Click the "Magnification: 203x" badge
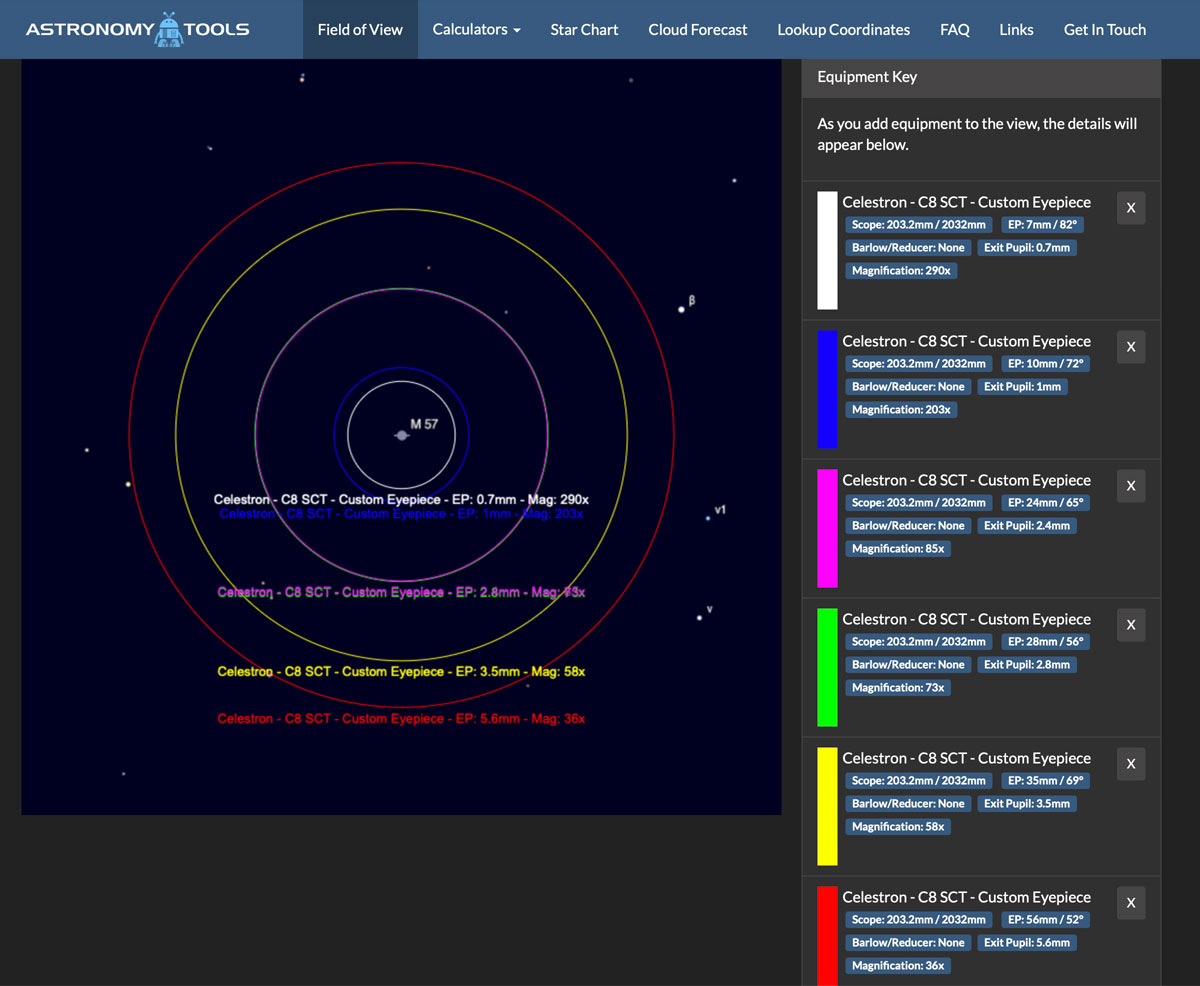Image resolution: width=1200 pixels, height=986 pixels. (901, 410)
